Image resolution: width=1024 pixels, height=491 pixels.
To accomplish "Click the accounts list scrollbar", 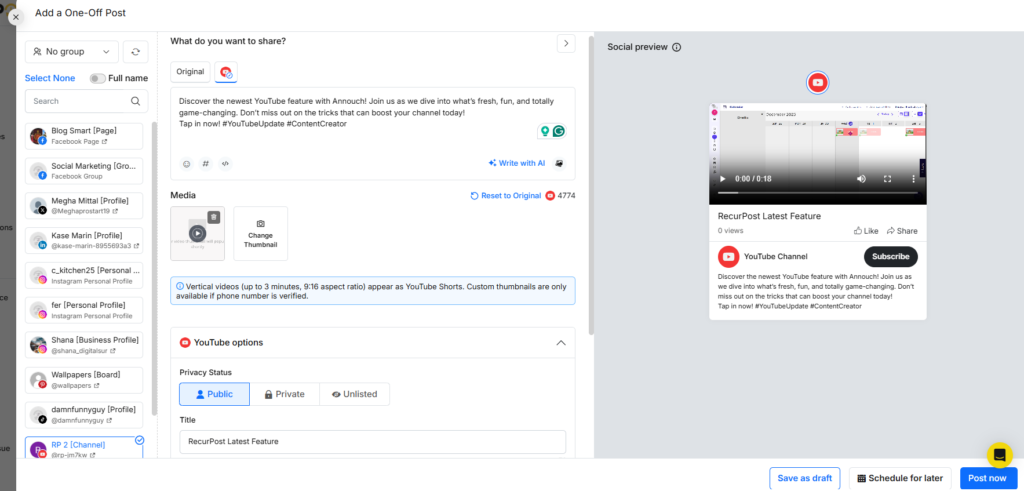I will (x=154, y=268).
